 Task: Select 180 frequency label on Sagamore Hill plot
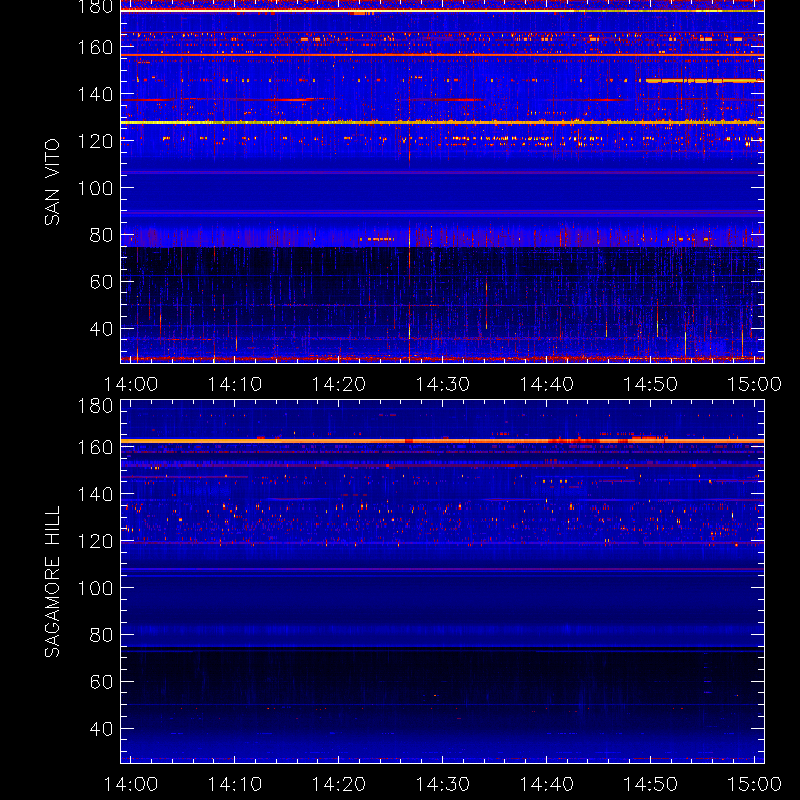[x=95, y=406]
